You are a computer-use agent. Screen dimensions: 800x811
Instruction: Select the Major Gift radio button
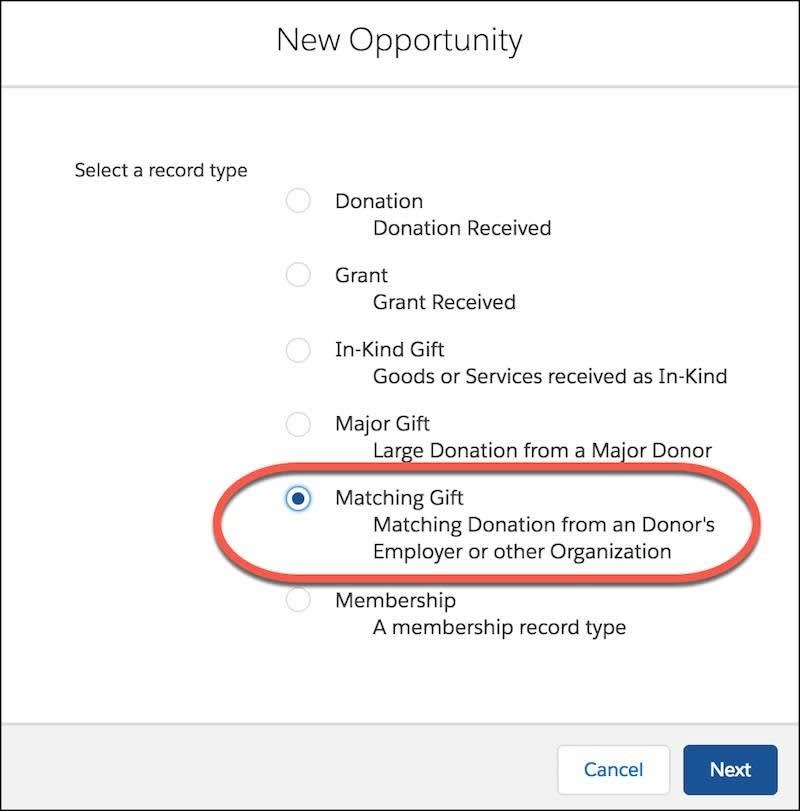(x=298, y=425)
